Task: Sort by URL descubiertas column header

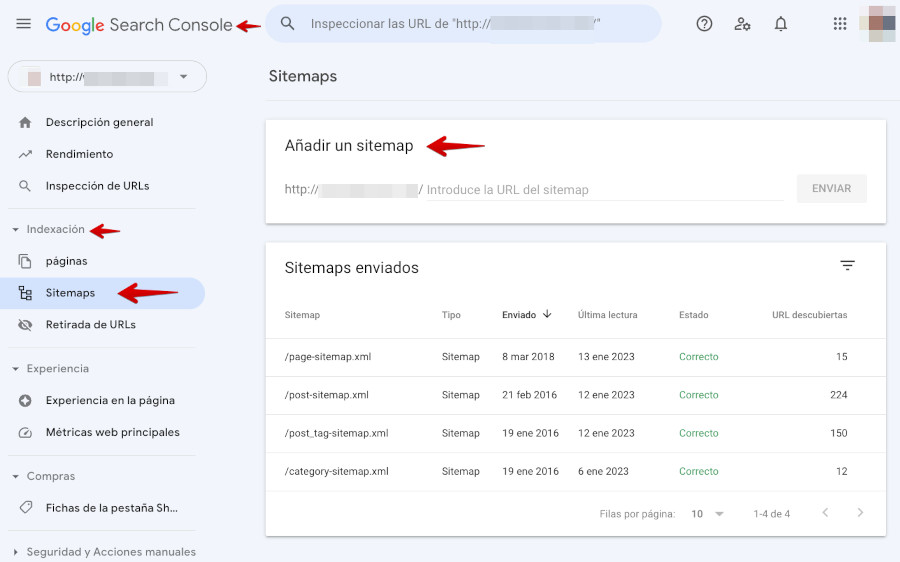Action: pos(809,315)
